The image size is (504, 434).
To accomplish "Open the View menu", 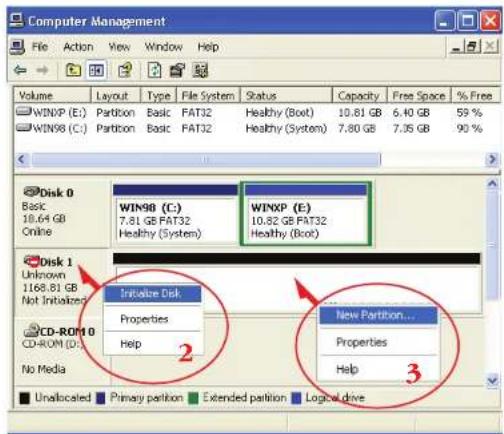I will (x=119, y=47).
